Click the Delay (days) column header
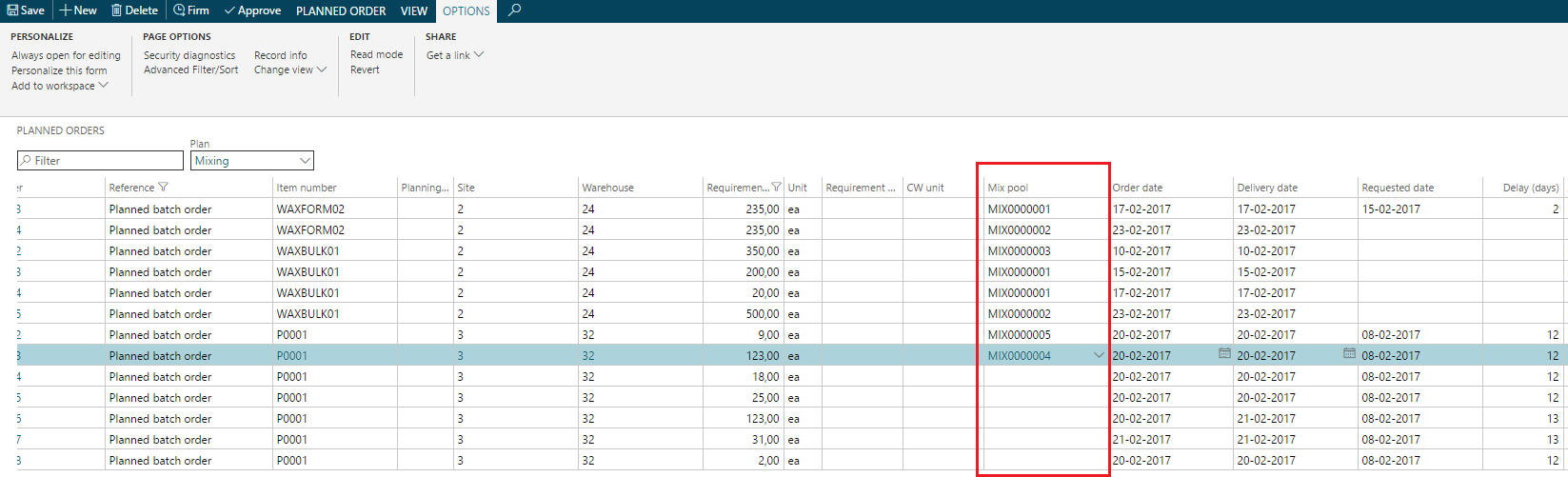 [1531, 188]
